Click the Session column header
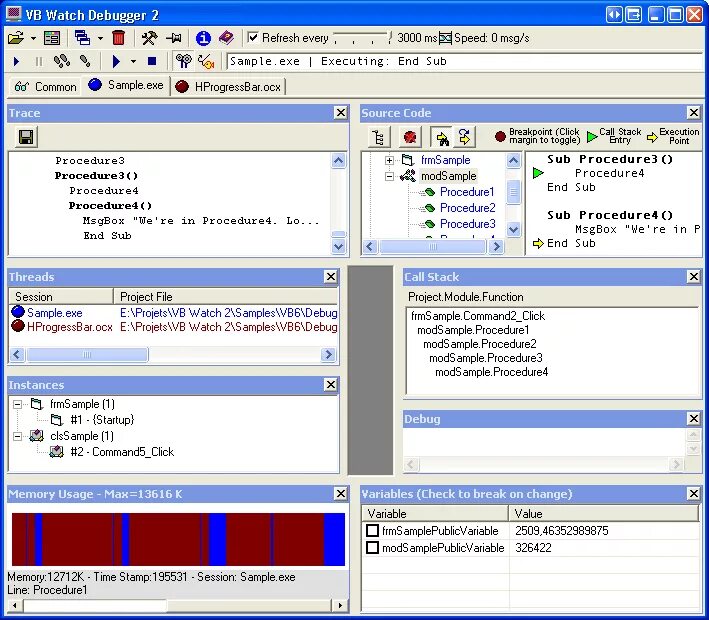 pyautogui.click(x=61, y=297)
